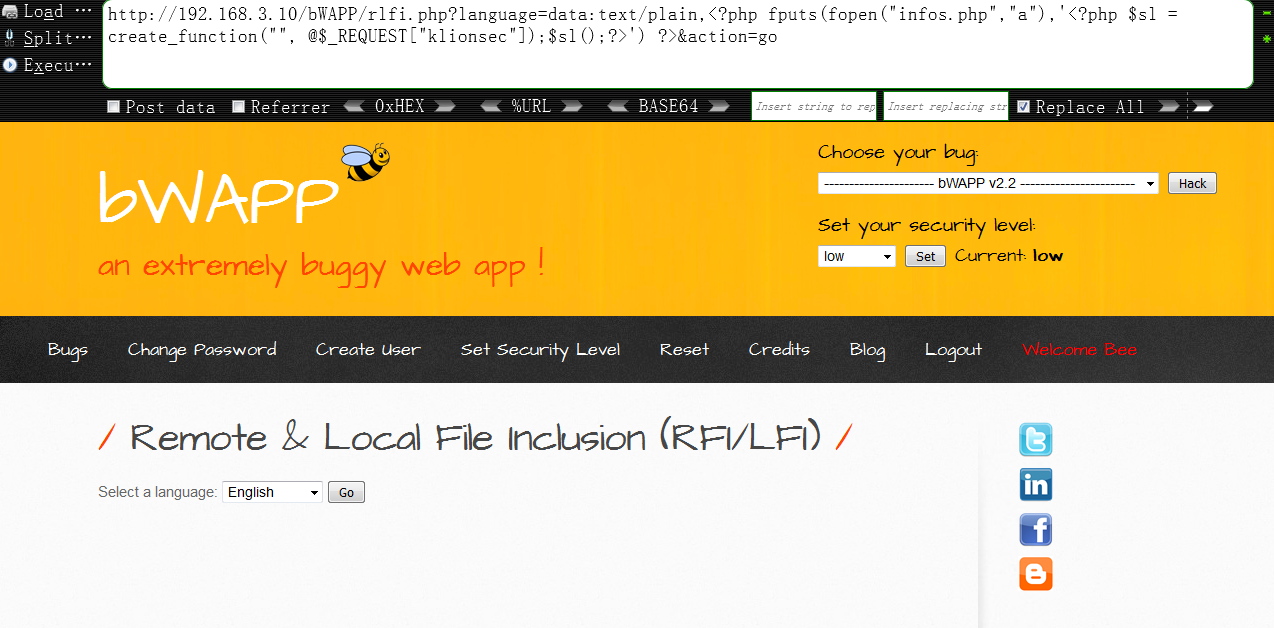
Task: Open the Select a language dropdown
Action: (x=272, y=492)
